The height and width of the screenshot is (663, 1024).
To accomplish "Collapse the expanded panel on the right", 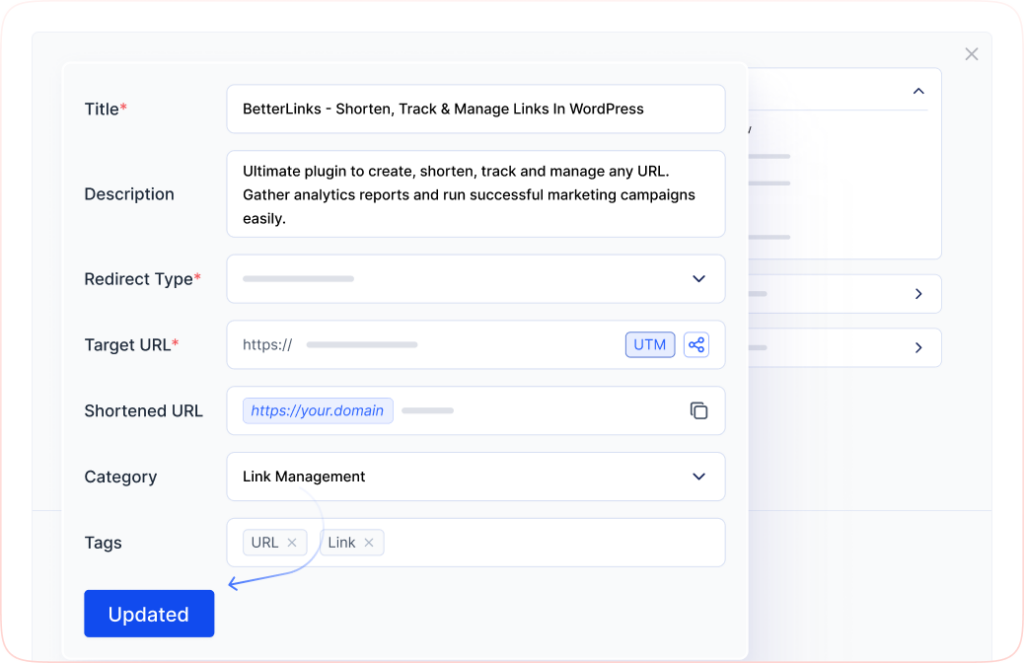I will pos(918,90).
